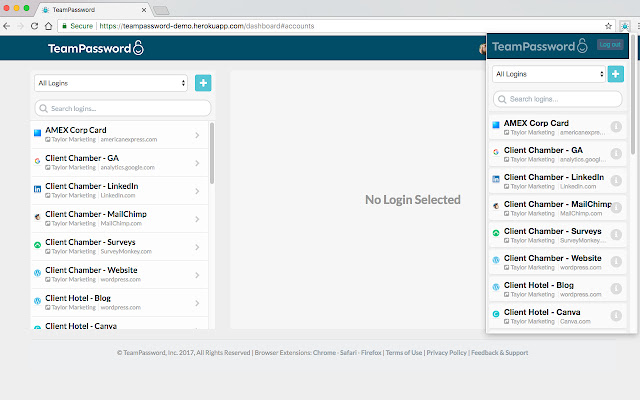This screenshot has width=640, height=400.
Task: Click the SurveyMonkey icon beside Client Chamber - Surveys in dashboard
Action: point(37,245)
